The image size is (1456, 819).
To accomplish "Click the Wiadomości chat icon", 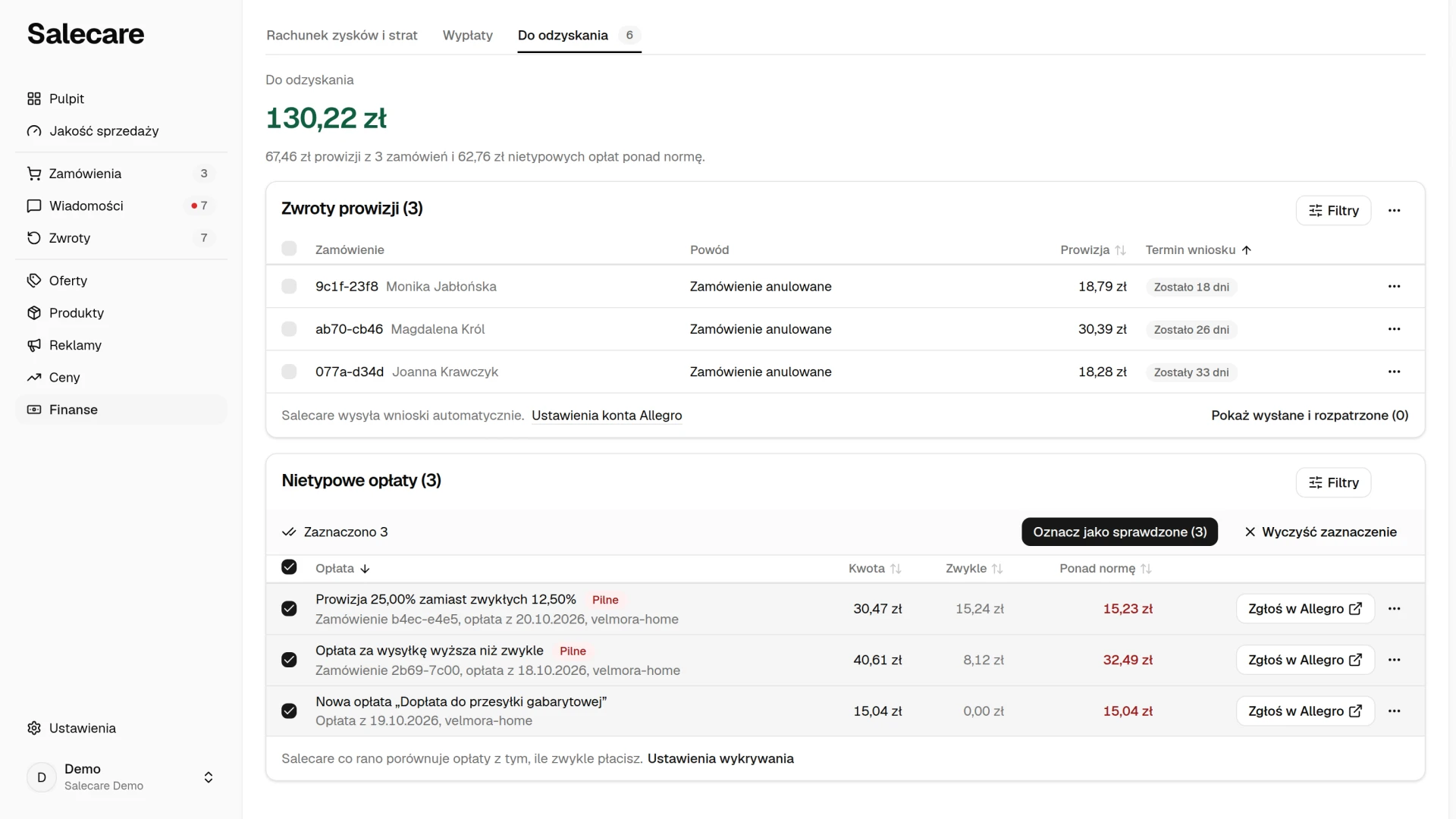I will (x=34, y=206).
